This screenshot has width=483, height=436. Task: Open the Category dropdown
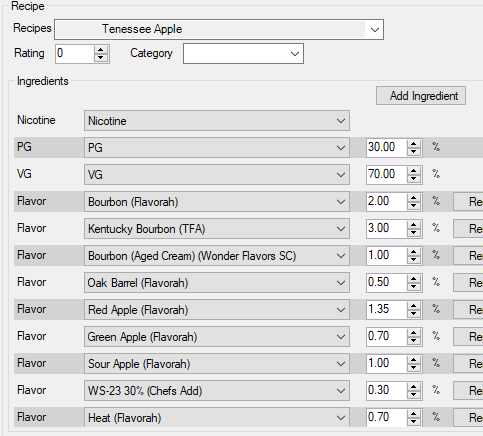pyautogui.click(x=243, y=53)
